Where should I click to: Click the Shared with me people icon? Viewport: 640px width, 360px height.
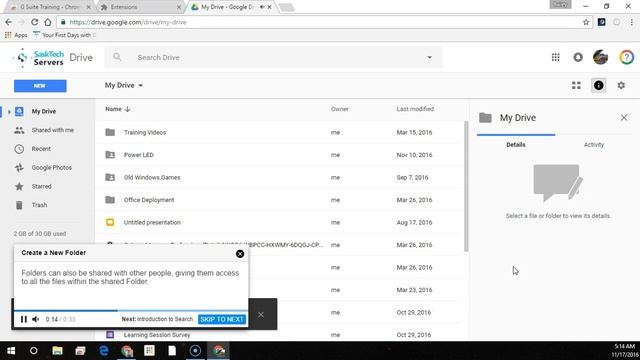[19, 130]
